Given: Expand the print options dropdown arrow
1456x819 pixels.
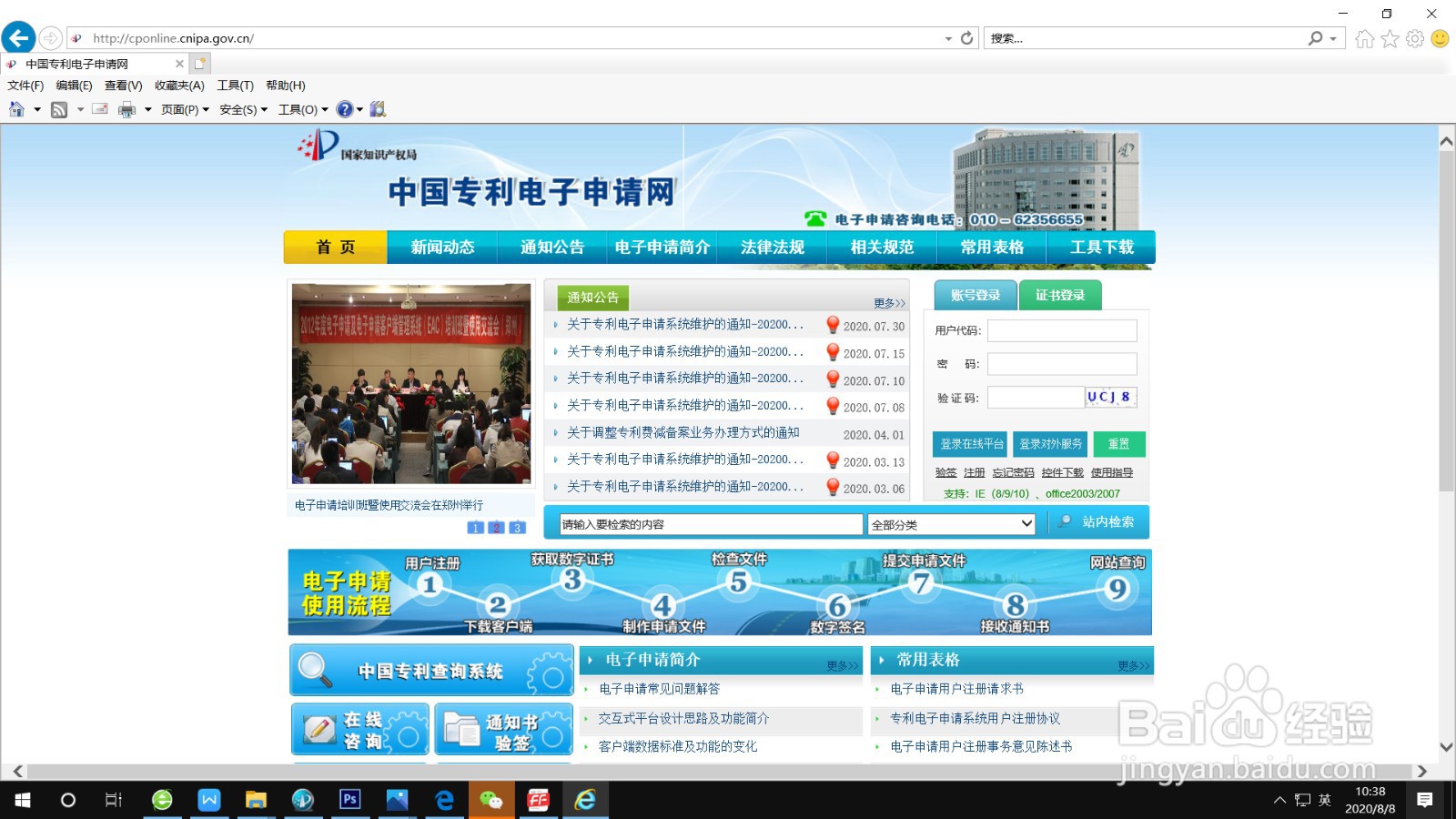Looking at the screenshot, I should pos(147,110).
